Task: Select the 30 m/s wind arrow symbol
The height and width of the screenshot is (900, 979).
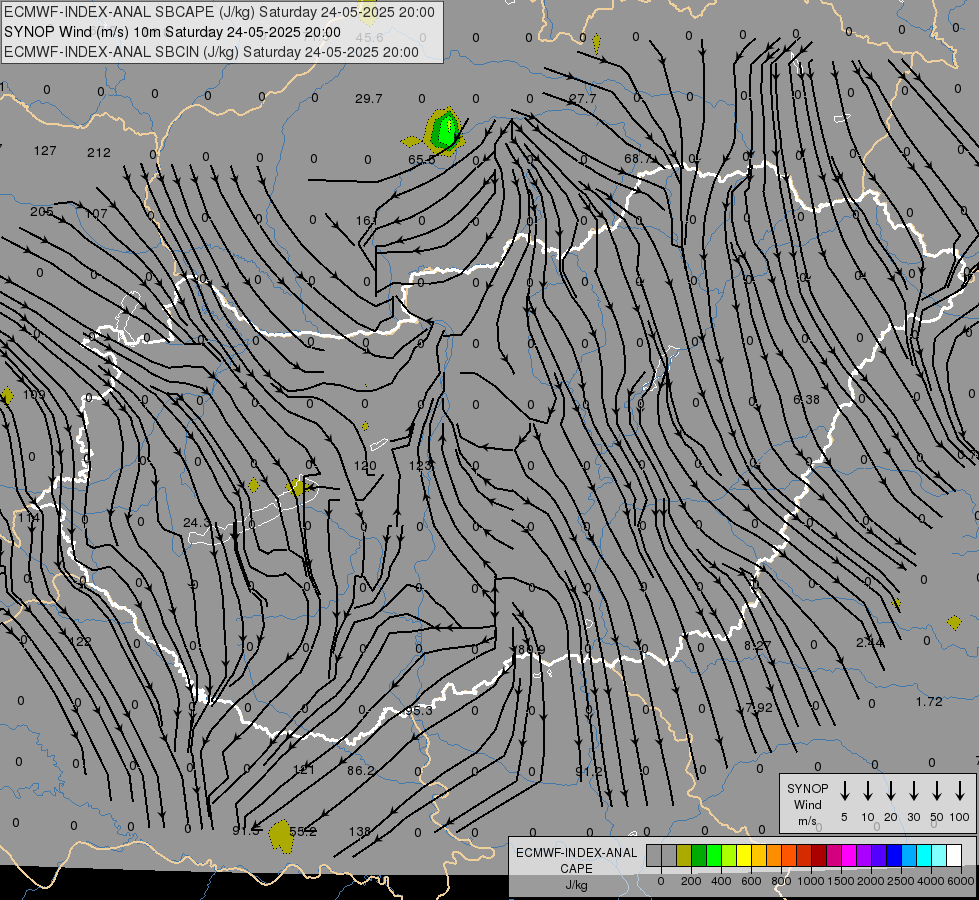Action: pos(913,791)
